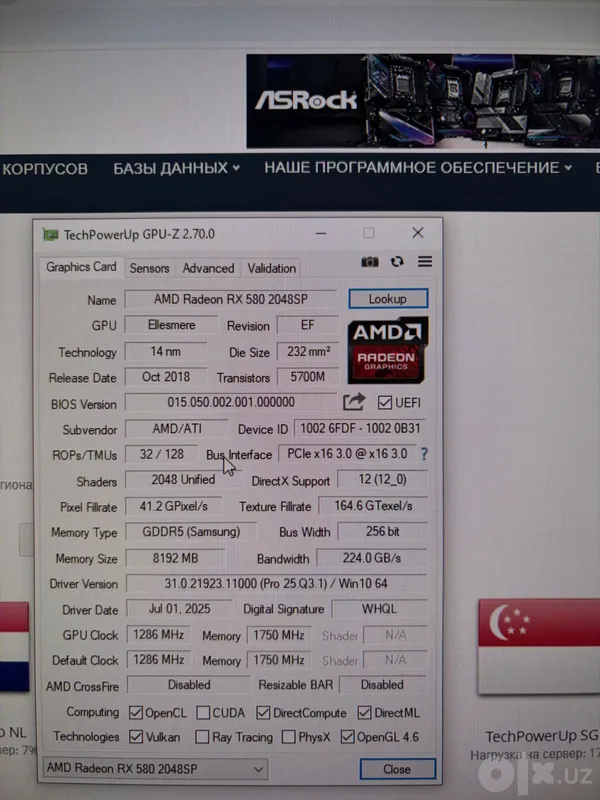Screen dimensions: 600x800
Task: Open the GPU selection dropdown at bottom
Action: tap(155, 768)
